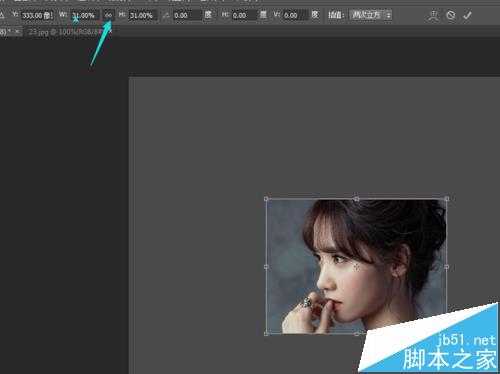The height and width of the screenshot is (374, 500).
Task: Switch to warp mode icon
Action: [x=433, y=15]
